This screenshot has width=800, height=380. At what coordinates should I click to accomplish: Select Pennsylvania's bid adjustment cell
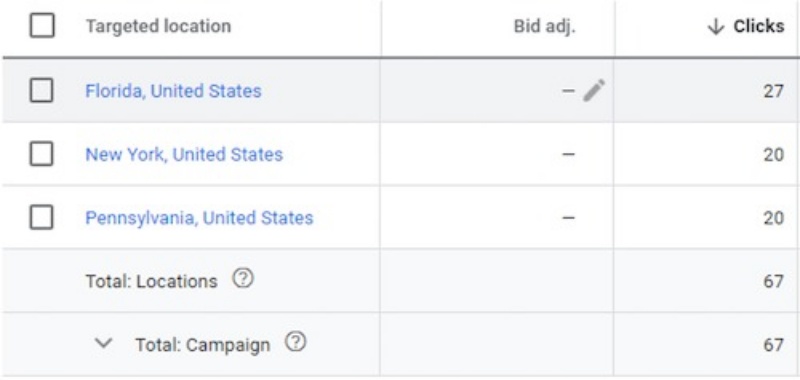497,218
